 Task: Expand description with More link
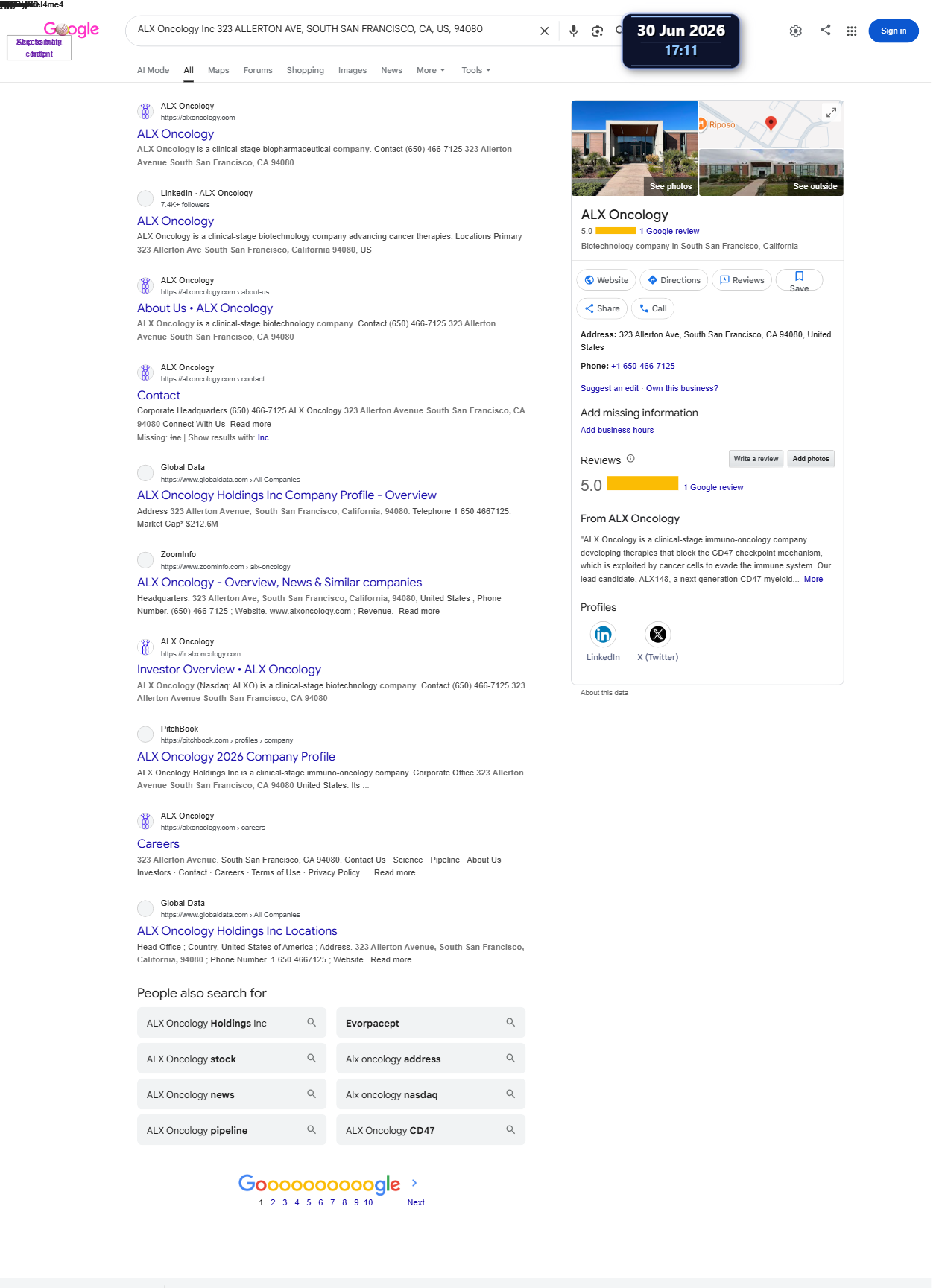click(x=813, y=579)
